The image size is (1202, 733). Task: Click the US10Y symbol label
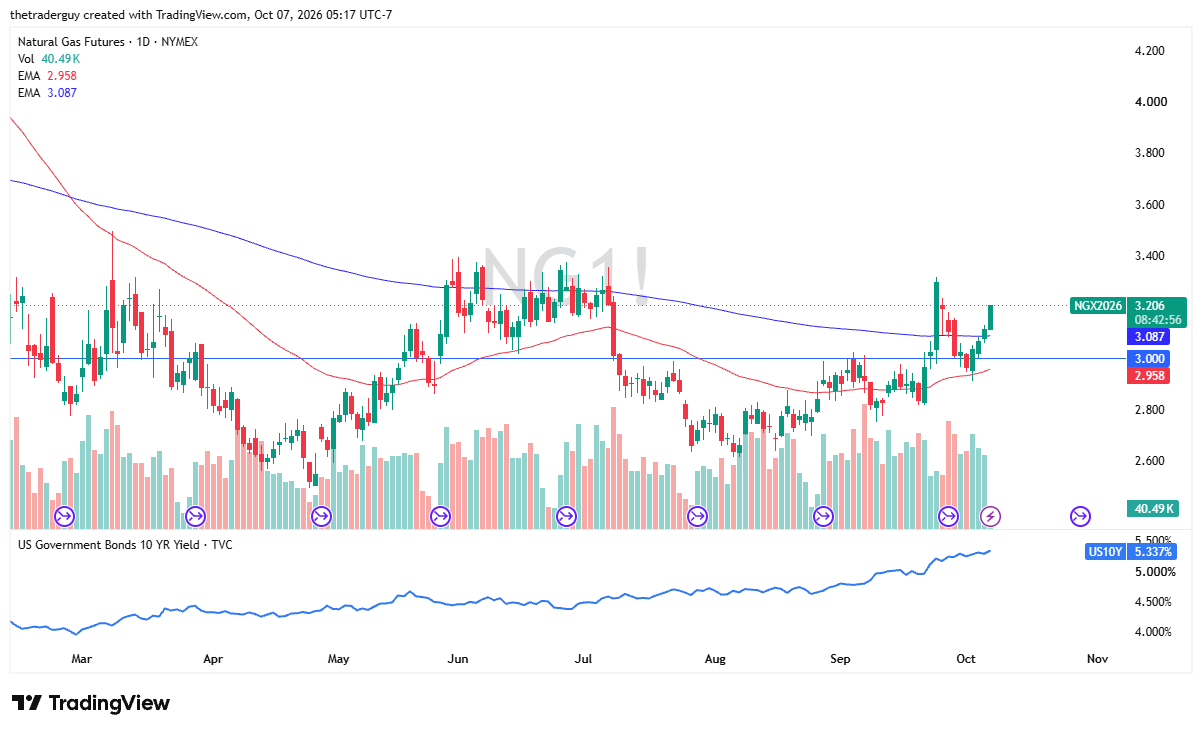pos(1105,551)
